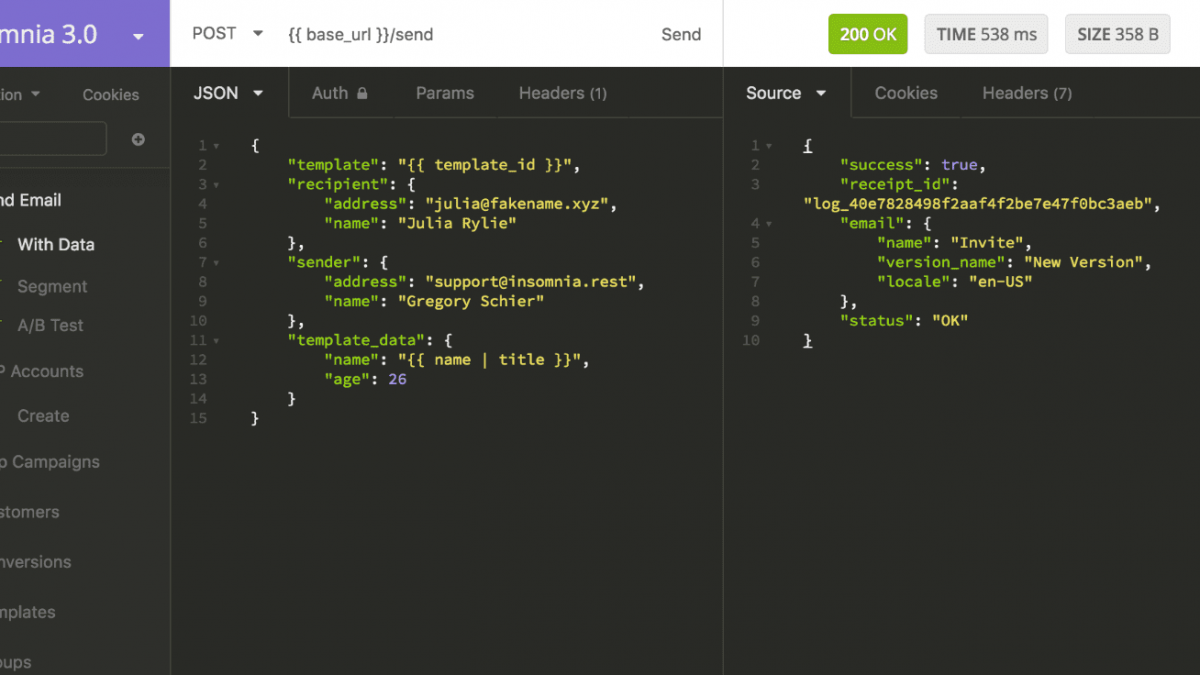The height and width of the screenshot is (675, 1200).
Task: Open the Source preview mode dropdown
Action: 786,93
